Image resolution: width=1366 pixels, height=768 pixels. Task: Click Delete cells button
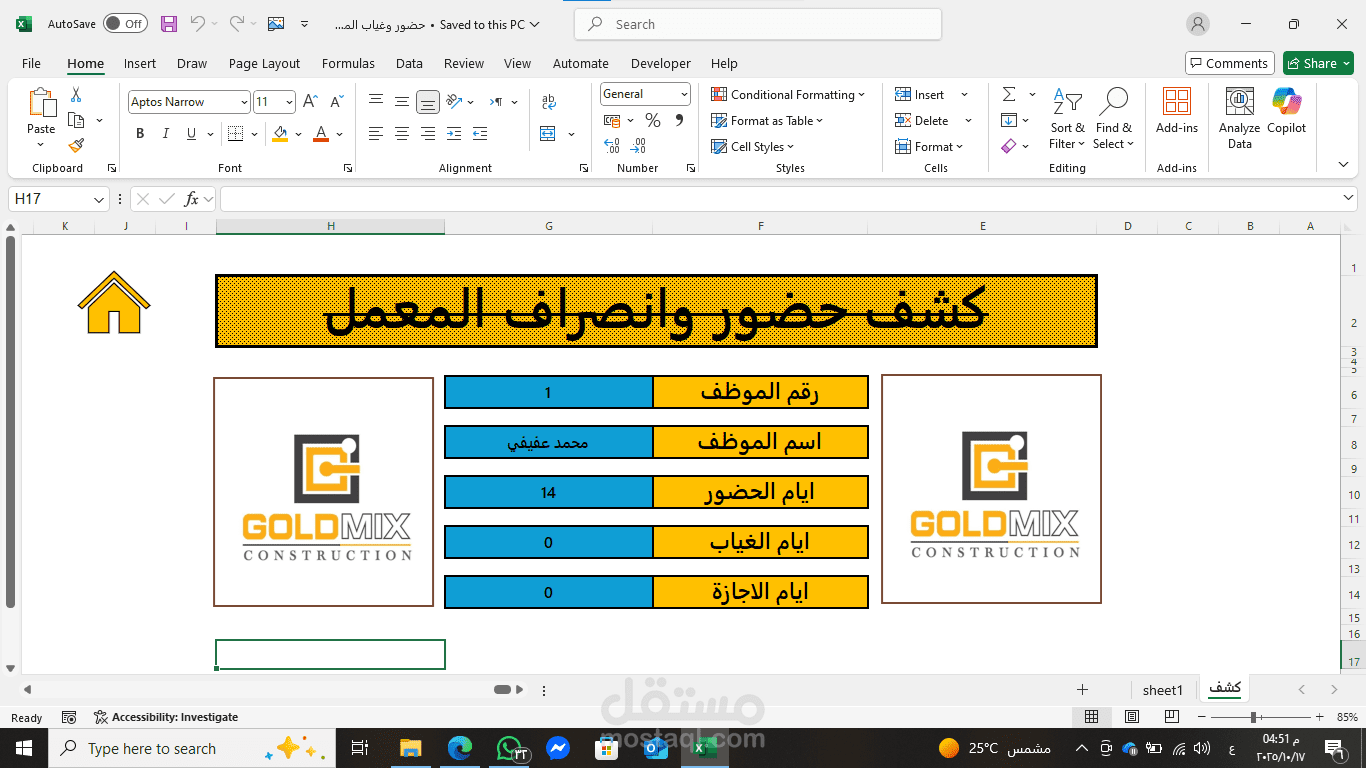(x=922, y=120)
